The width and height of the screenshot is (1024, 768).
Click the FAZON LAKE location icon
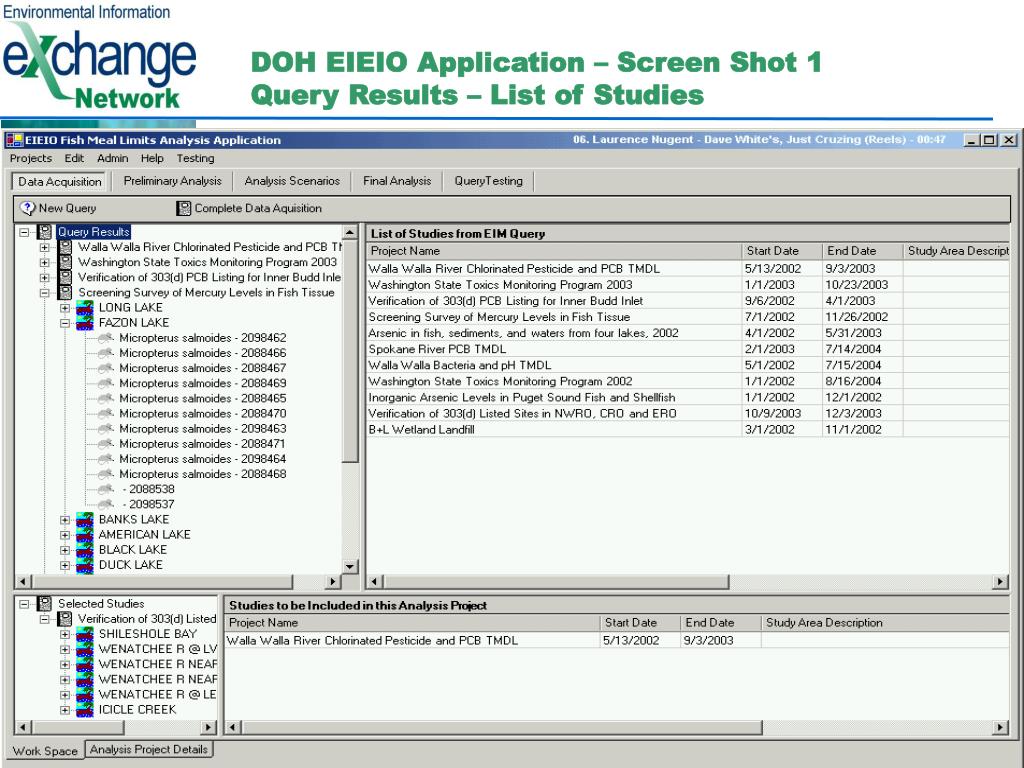[x=85, y=323]
